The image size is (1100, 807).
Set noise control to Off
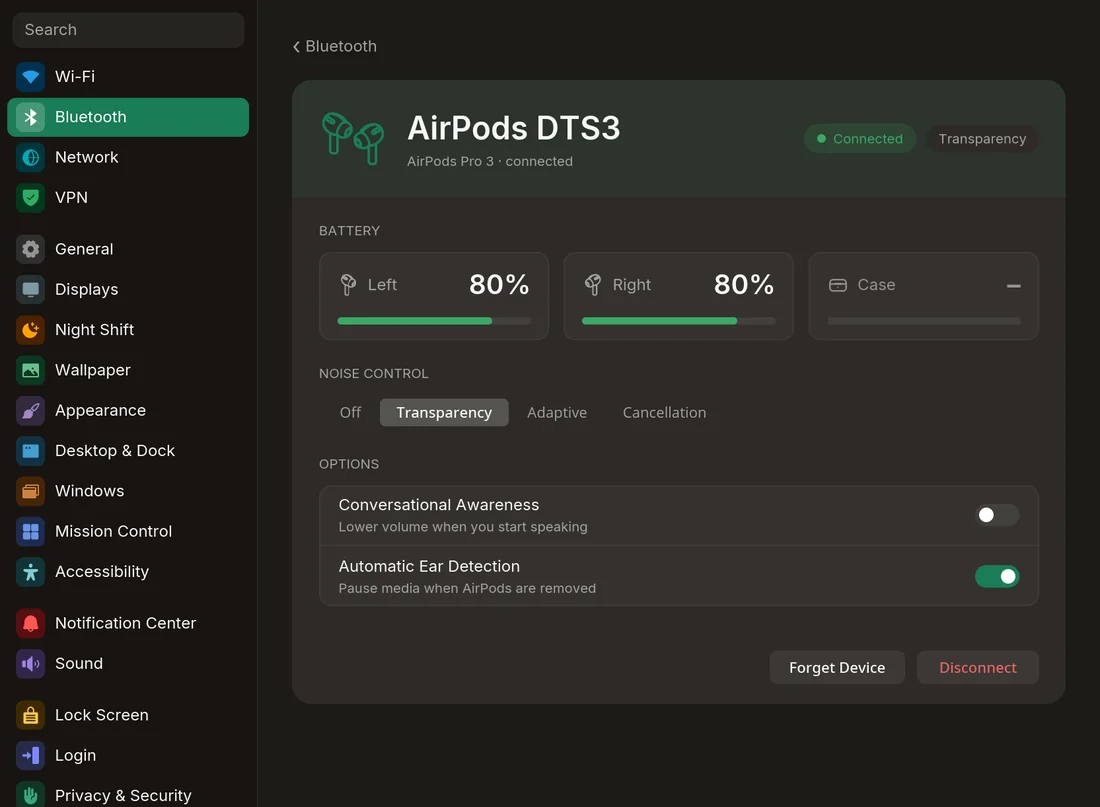pyautogui.click(x=350, y=413)
